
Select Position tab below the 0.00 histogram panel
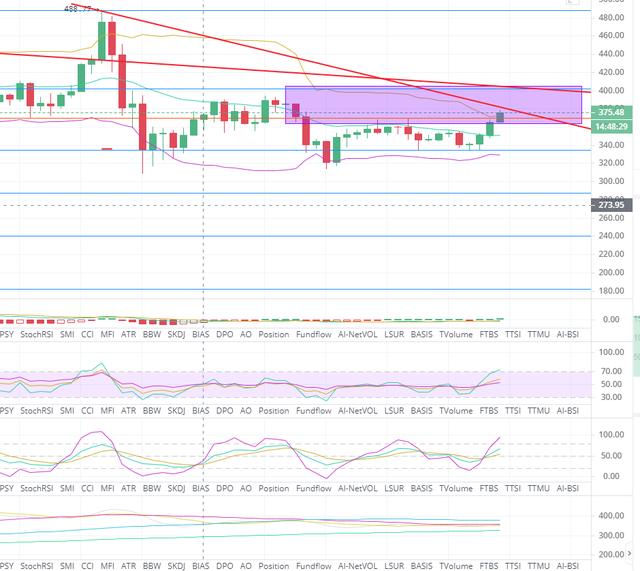(x=273, y=334)
